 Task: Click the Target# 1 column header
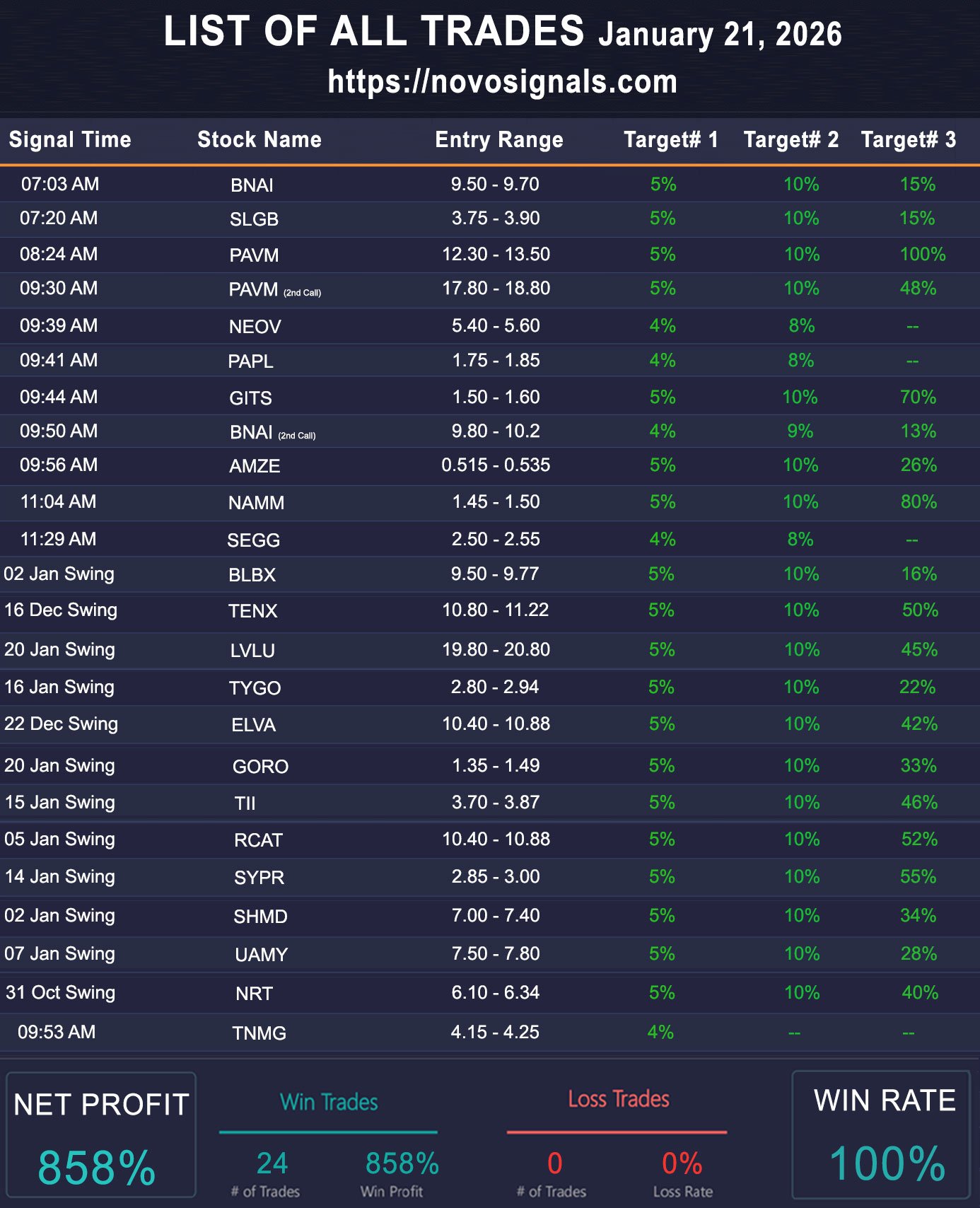pyautogui.click(x=670, y=139)
